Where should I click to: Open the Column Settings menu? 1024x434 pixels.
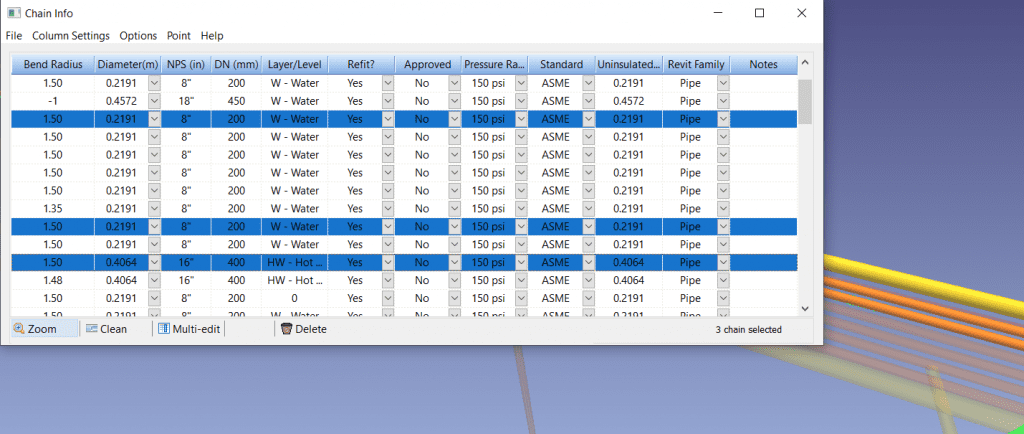pos(71,36)
